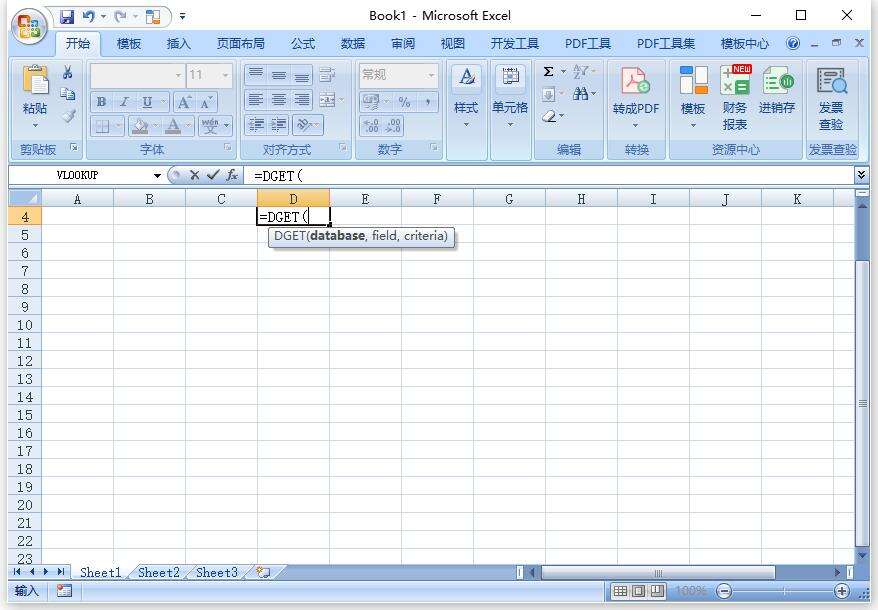Open the Name Box dropdown showing VLOOKUP
878x610 pixels.
tap(157, 175)
